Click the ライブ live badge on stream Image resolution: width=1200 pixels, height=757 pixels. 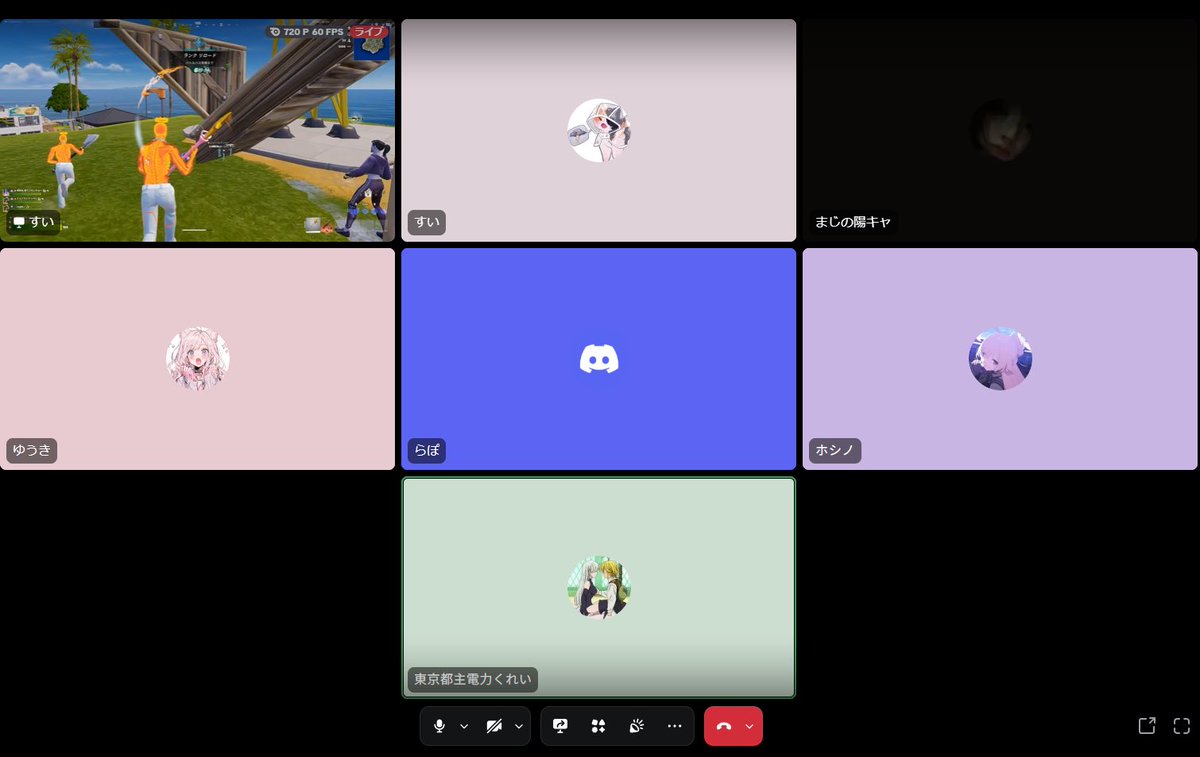click(x=369, y=32)
